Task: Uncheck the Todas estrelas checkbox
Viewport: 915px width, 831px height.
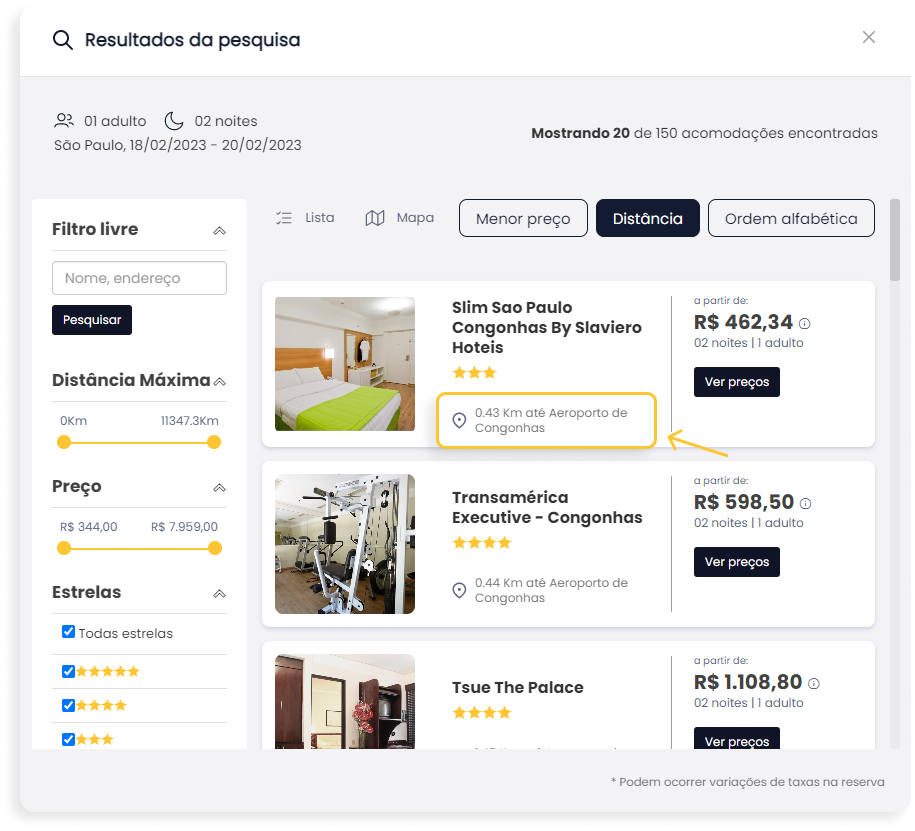Action: point(68,631)
